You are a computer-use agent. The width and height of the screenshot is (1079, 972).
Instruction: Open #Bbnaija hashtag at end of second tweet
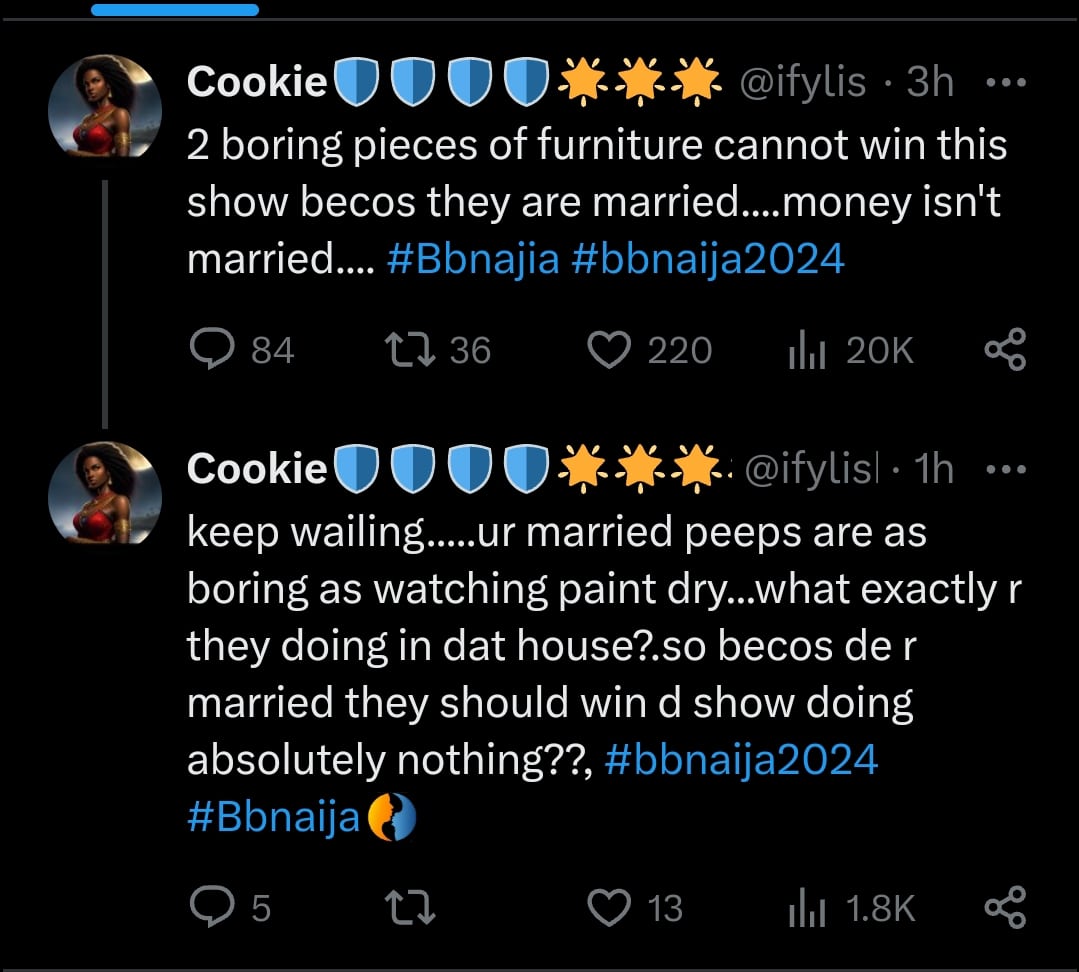pos(273,818)
